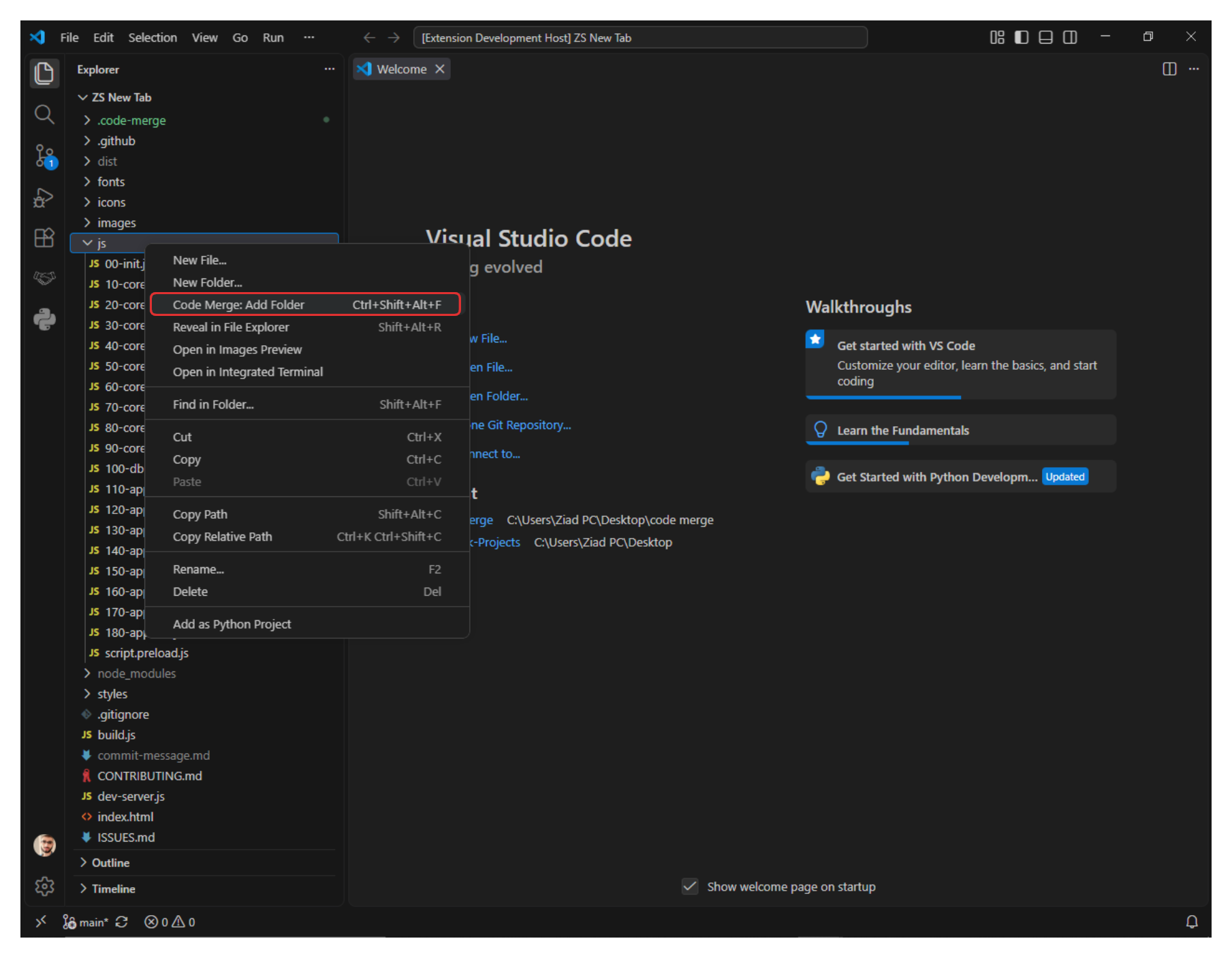Image resolution: width=1232 pixels, height=958 pixels.
Task: Select New File... in context menu
Action: tap(307, 260)
